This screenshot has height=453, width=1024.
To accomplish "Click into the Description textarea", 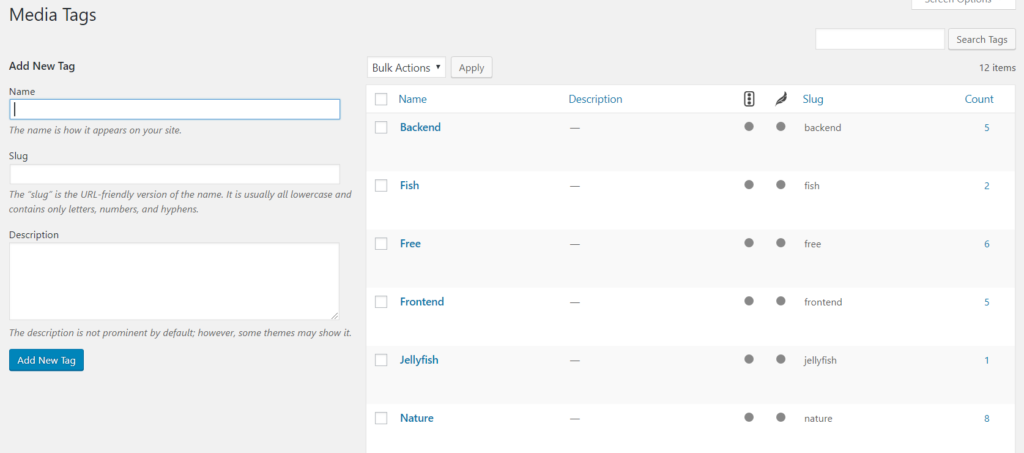I will (x=174, y=281).
